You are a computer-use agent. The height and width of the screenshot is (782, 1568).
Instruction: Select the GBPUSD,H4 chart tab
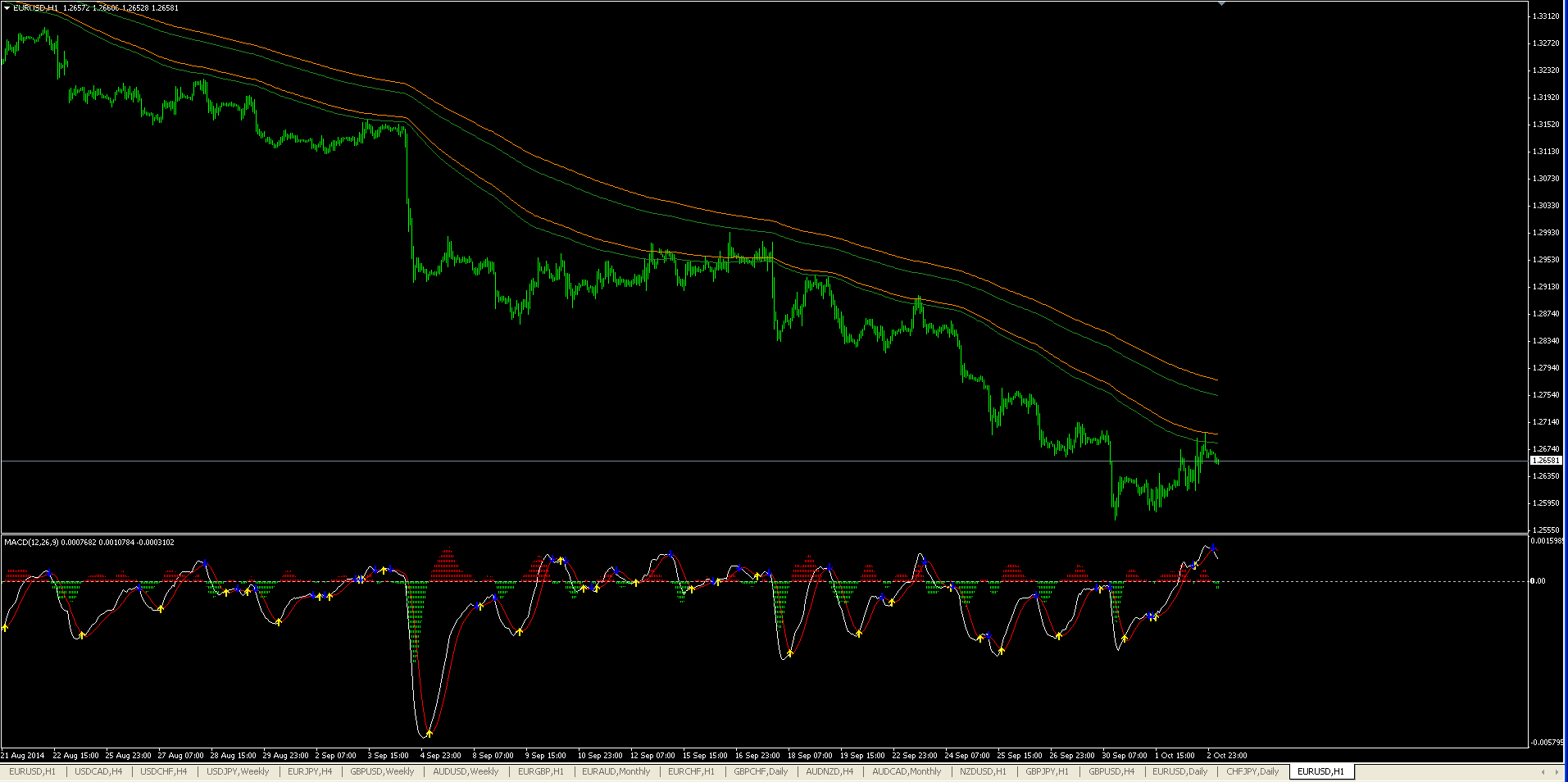1111,771
